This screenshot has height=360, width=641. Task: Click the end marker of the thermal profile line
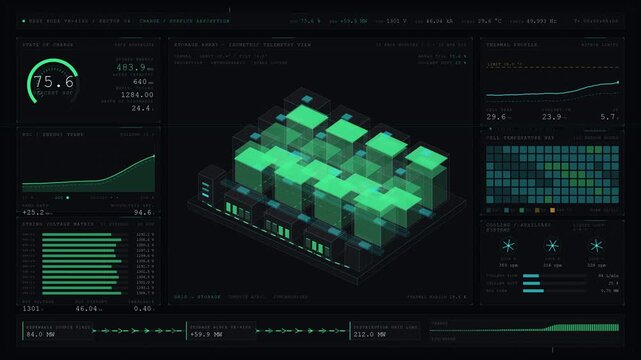(x=618, y=83)
